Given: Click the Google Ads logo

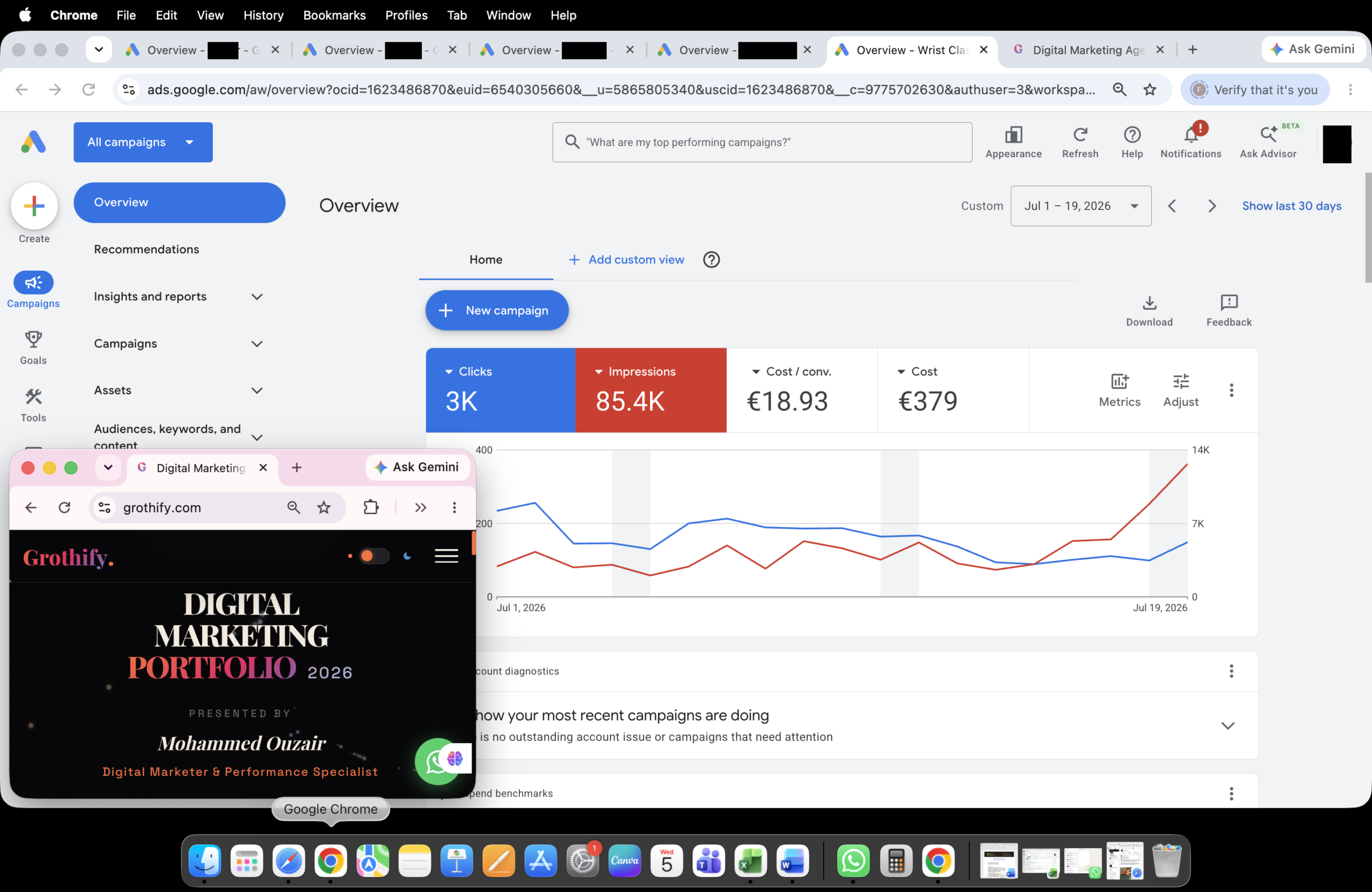Looking at the screenshot, I should tap(33, 142).
